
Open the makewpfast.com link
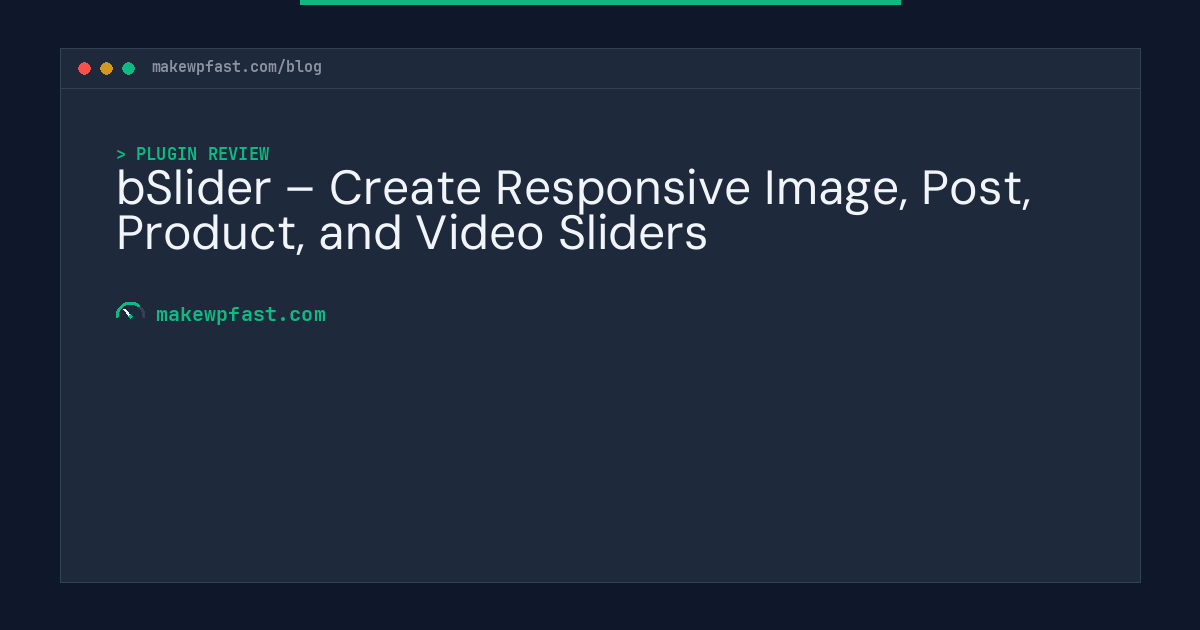tap(241, 314)
